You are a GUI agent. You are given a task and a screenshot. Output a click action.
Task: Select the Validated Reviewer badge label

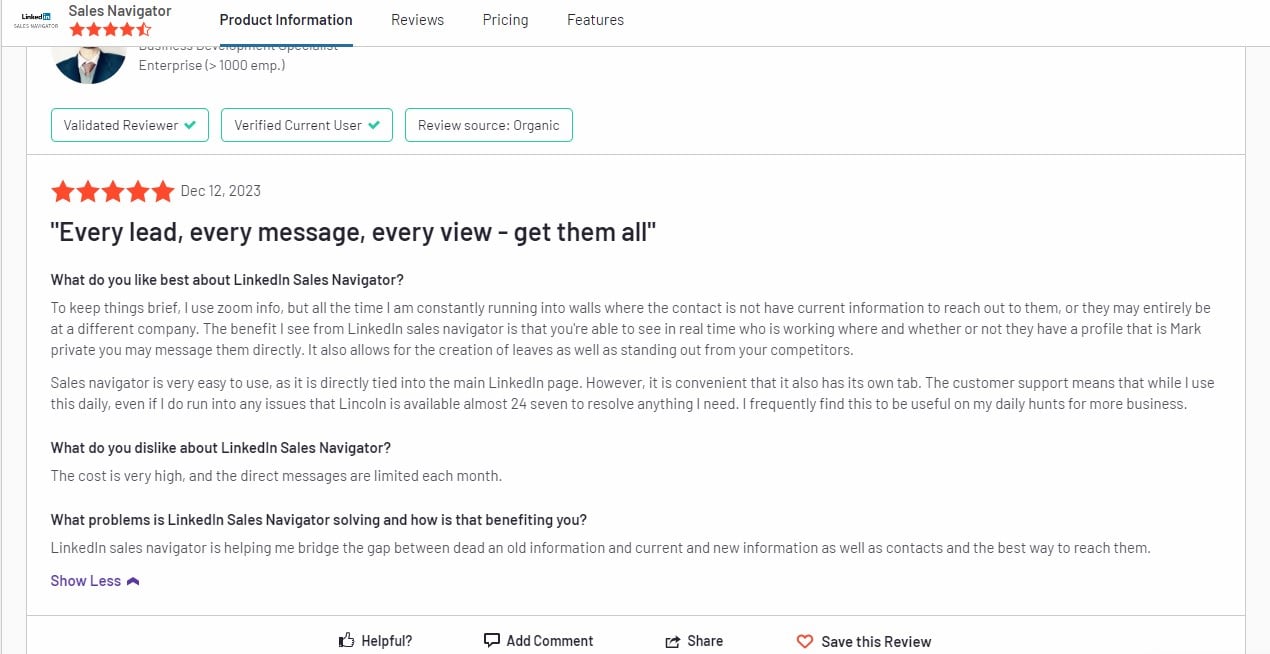pos(120,125)
